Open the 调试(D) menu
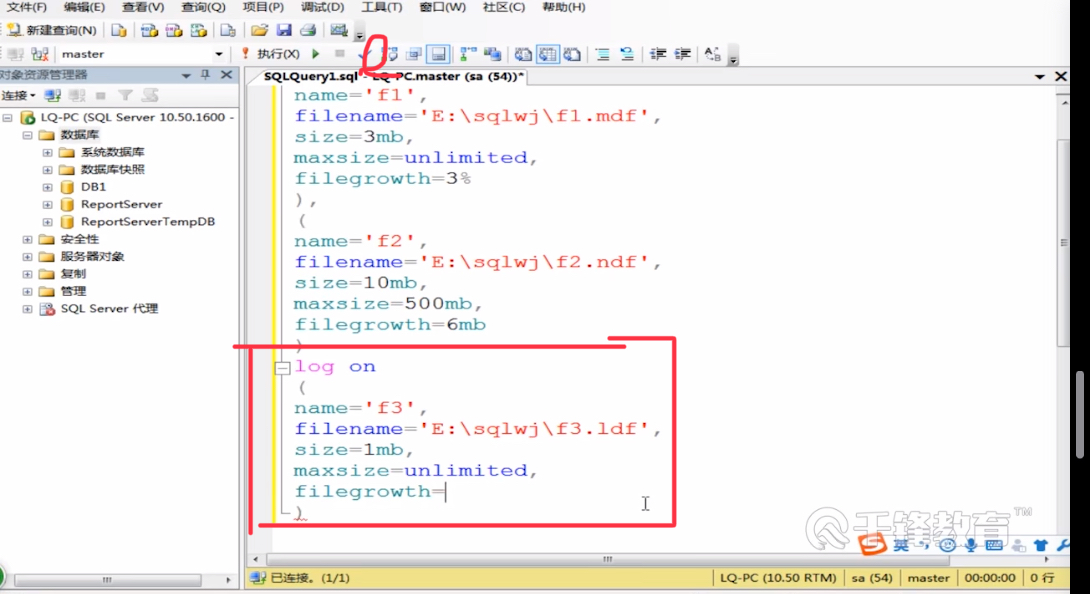Image resolution: width=1090 pixels, height=594 pixels. click(323, 7)
